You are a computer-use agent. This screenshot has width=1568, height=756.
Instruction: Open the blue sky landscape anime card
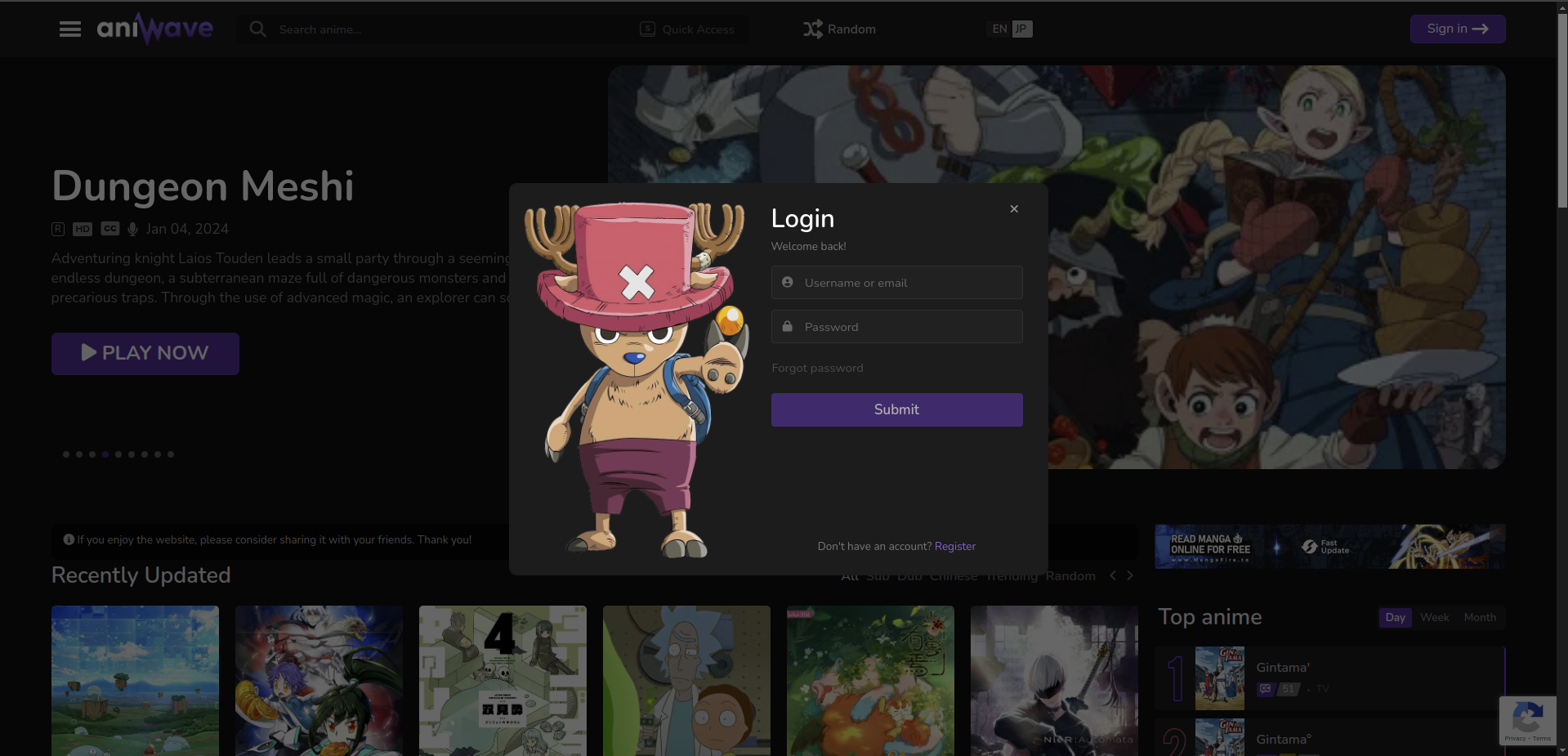[135, 681]
